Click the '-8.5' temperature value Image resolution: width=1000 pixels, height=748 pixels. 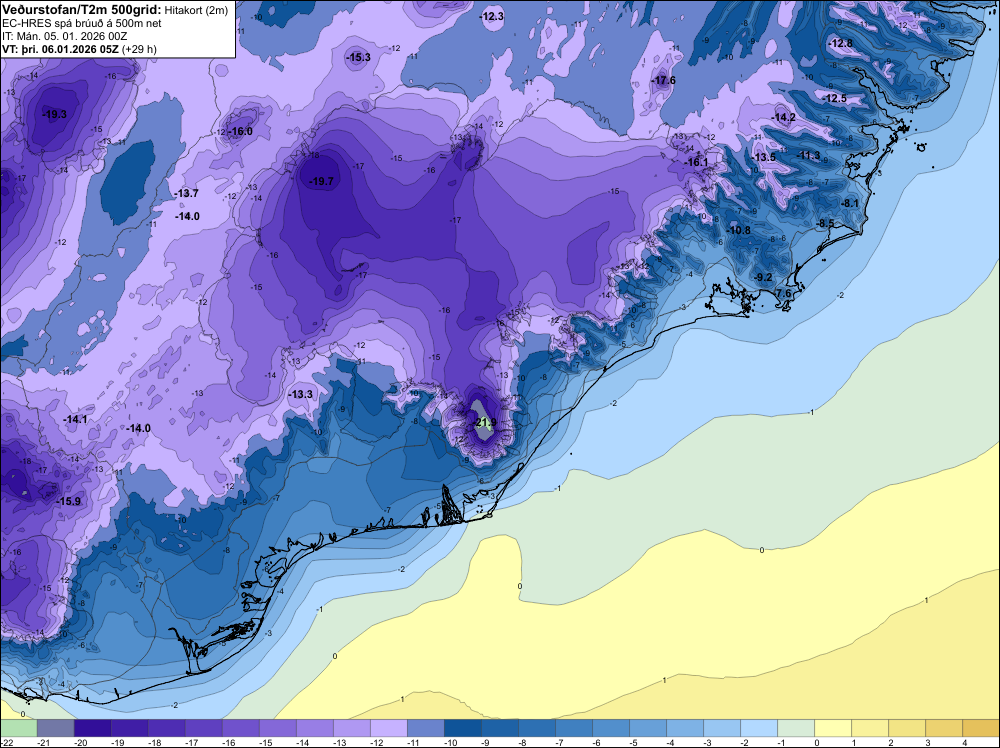coord(825,223)
